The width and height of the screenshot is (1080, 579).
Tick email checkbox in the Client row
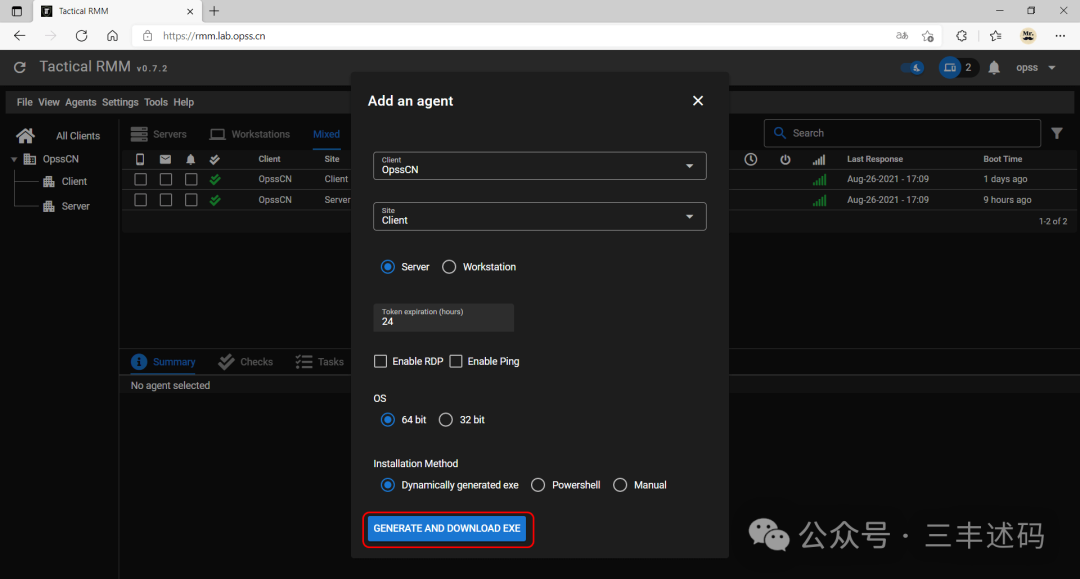pyautogui.click(x=166, y=179)
